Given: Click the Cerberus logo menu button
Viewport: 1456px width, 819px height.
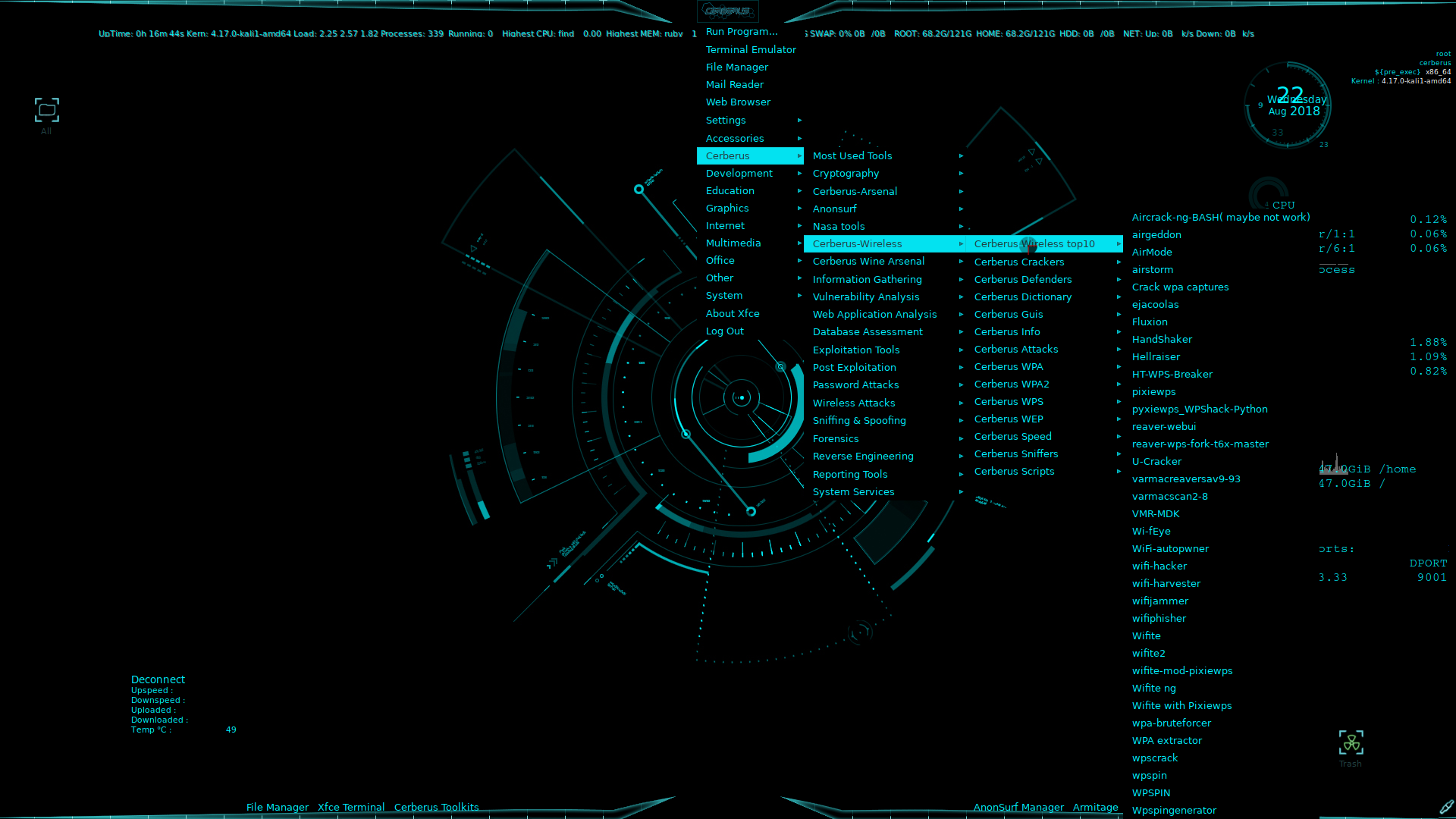Looking at the screenshot, I should pyautogui.click(x=727, y=11).
